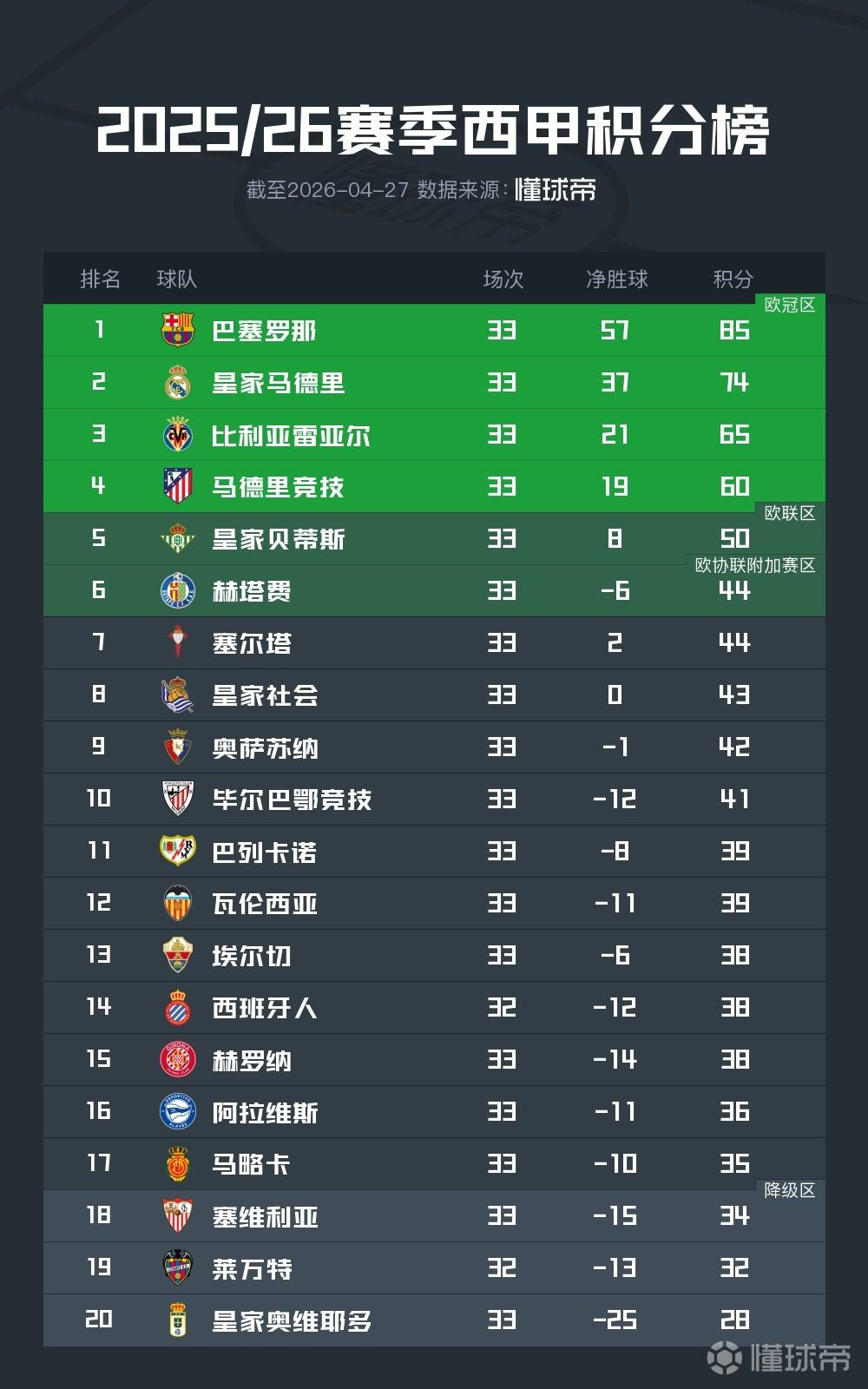Select the Athletic Bilbao crest icon
This screenshot has width=868, height=1389.
pyautogui.click(x=178, y=799)
